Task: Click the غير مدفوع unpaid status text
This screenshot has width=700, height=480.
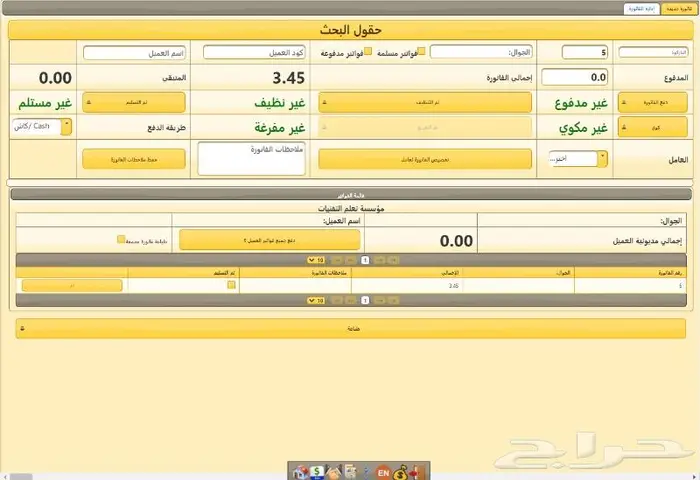Action: tap(581, 103)
